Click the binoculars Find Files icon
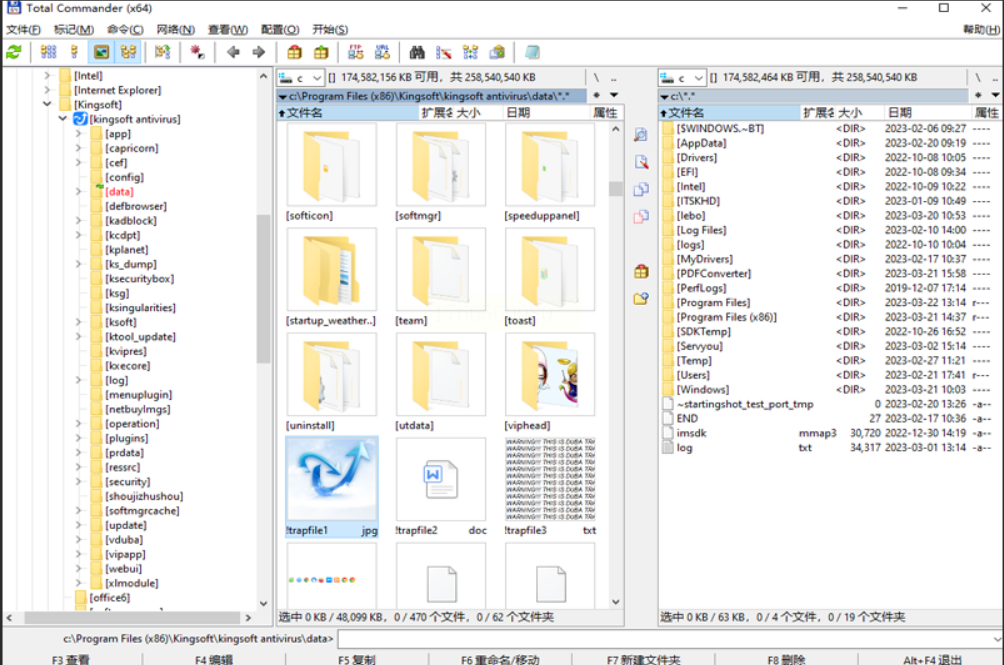 tap(418, 52)
